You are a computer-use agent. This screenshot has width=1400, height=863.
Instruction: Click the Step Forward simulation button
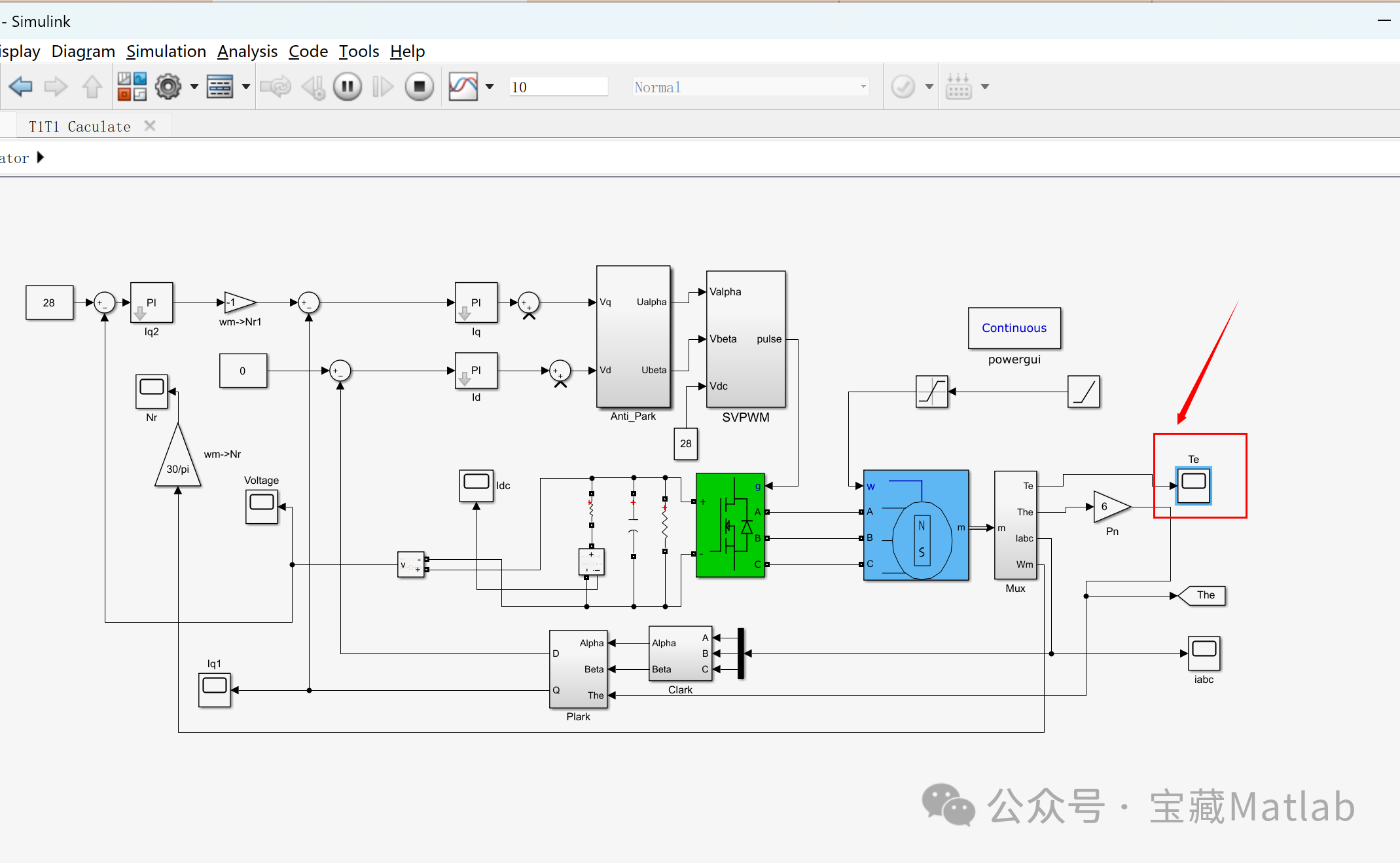coord(383,86)
